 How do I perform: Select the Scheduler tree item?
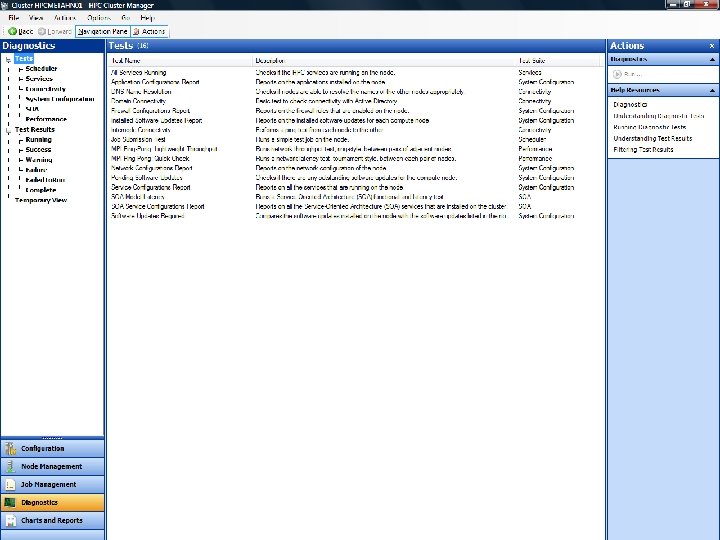[41, 68]
